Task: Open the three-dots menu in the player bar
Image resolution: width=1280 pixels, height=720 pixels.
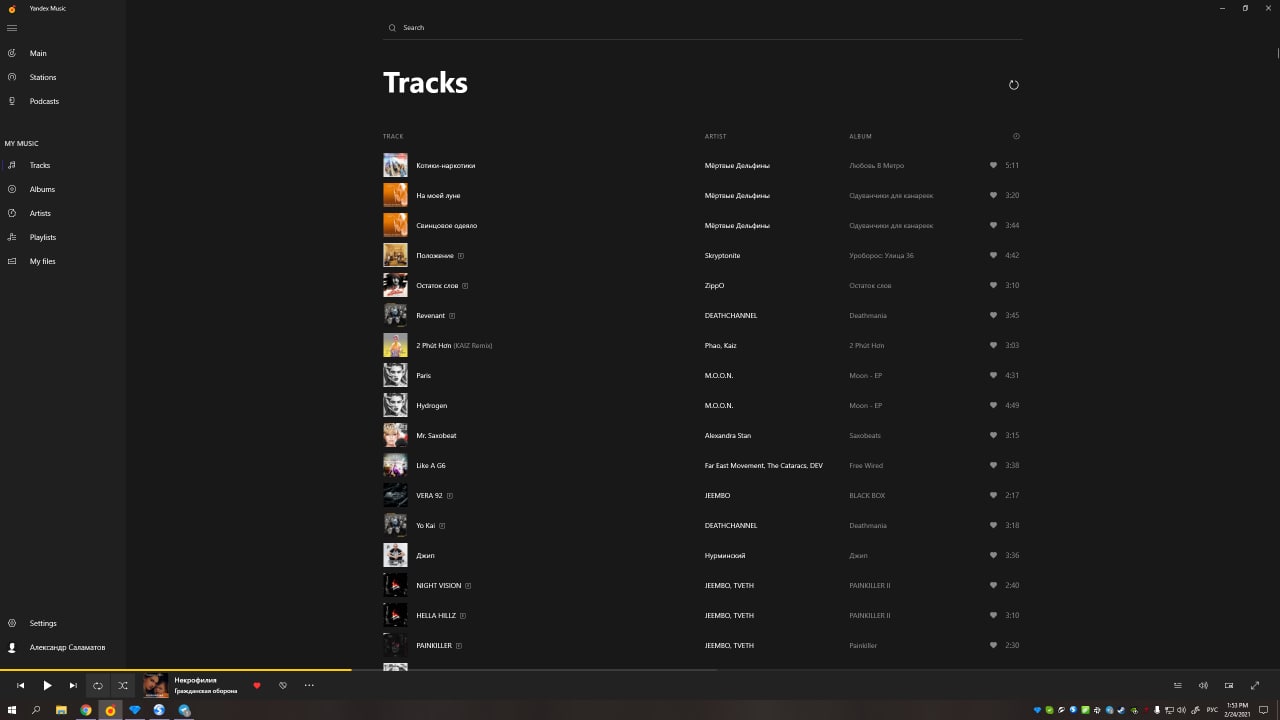Action: click(309, 685)
